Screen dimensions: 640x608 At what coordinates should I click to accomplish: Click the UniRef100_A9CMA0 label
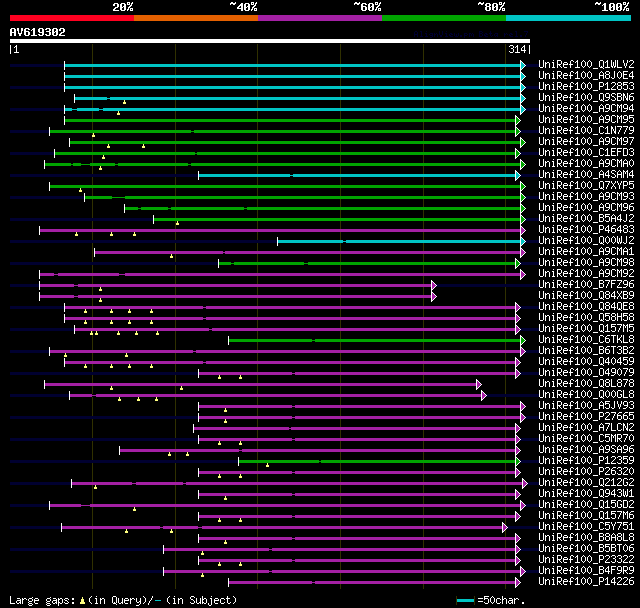[x=586, y=164]
